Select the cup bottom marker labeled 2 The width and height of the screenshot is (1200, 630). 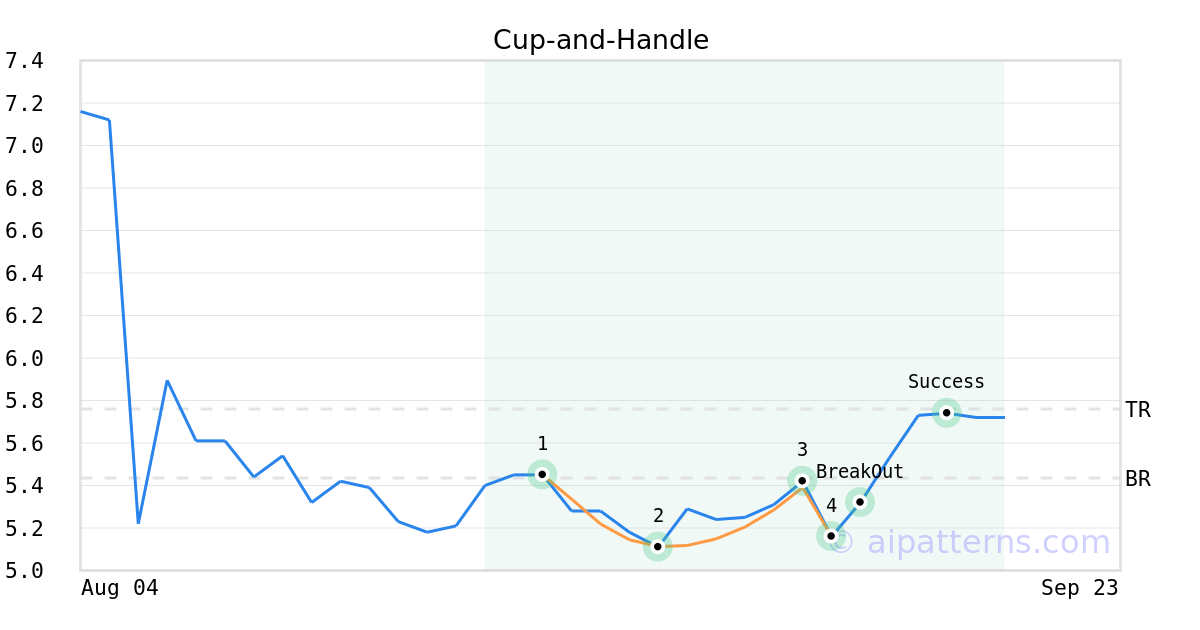tap(657, 546)
